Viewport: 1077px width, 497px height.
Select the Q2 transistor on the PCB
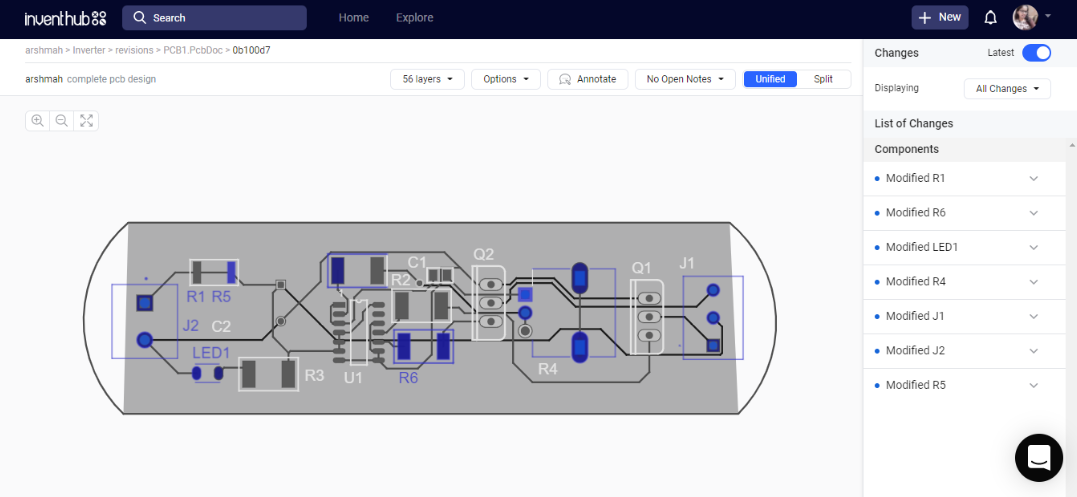pos(490,303)
